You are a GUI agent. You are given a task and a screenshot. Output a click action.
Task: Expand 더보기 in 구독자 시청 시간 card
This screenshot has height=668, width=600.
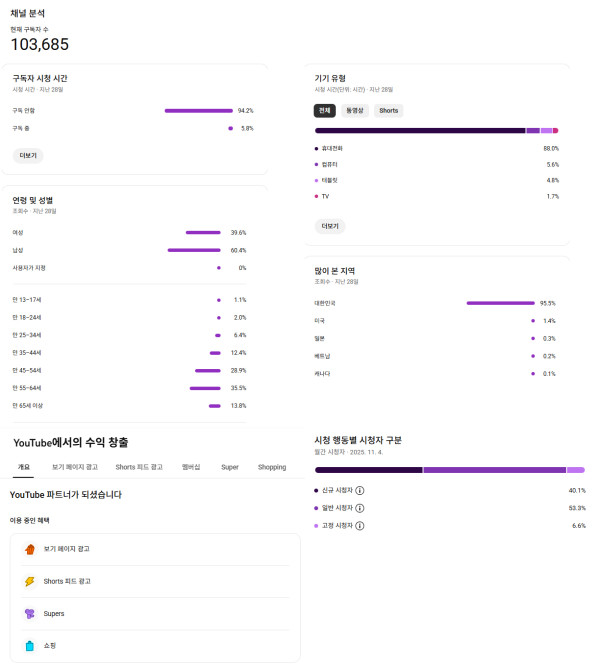click(27, 156)
